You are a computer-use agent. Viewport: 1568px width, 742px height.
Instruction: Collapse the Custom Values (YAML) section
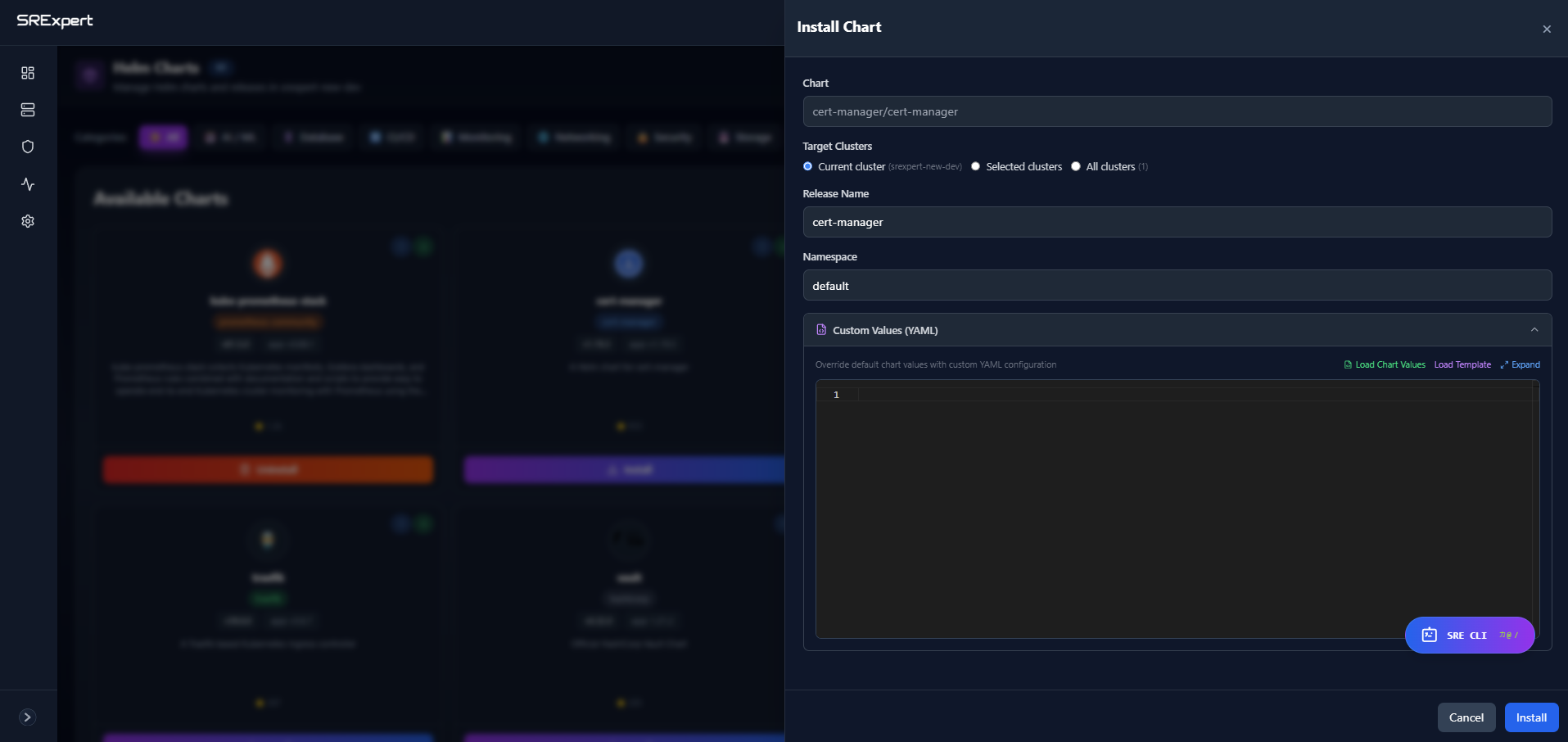tap(1534, 330)
